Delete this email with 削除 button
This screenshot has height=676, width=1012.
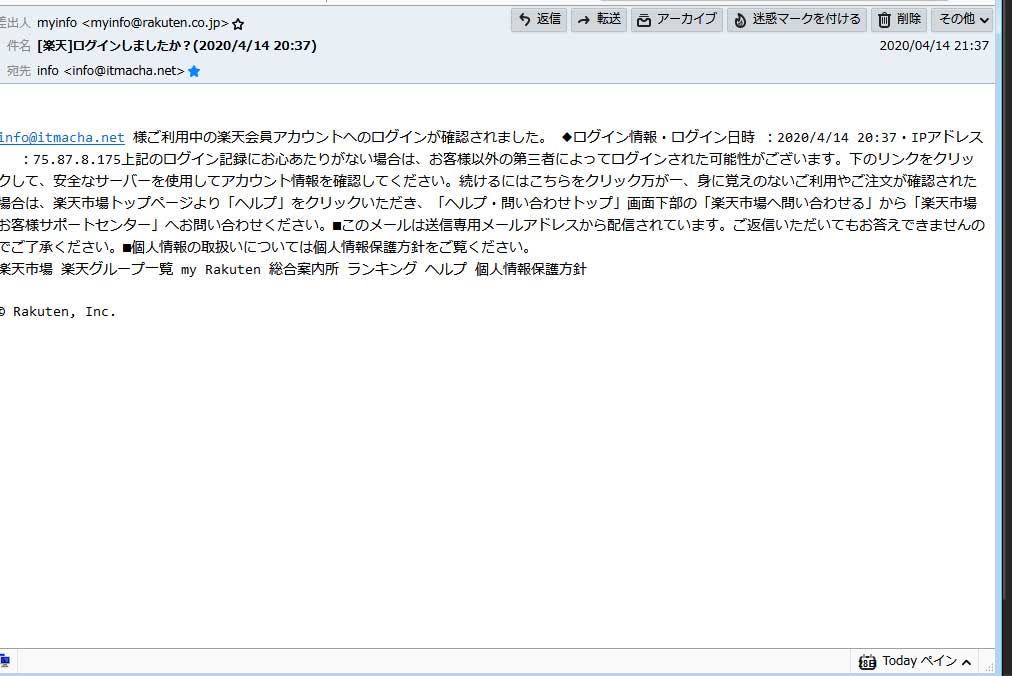[898, 20]
